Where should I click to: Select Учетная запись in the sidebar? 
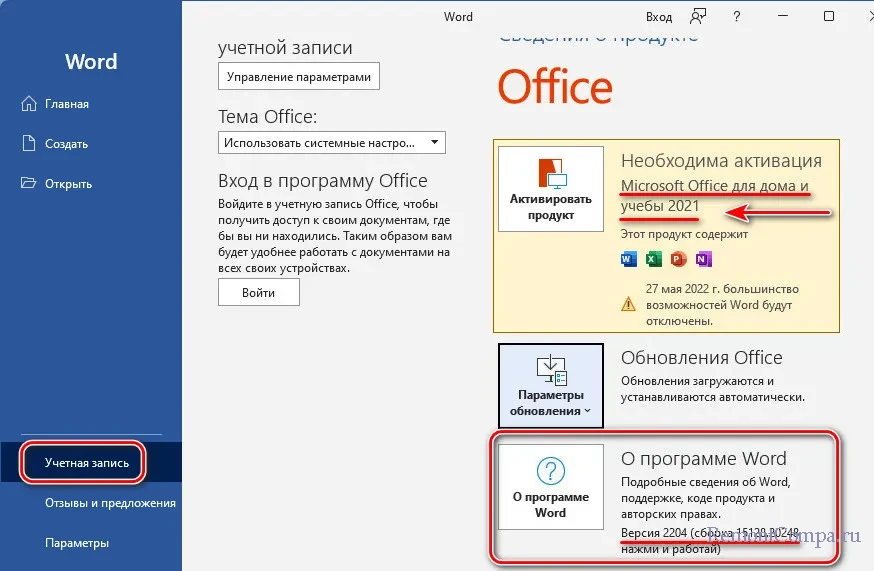pyautogui.click(x=86, y=463)
